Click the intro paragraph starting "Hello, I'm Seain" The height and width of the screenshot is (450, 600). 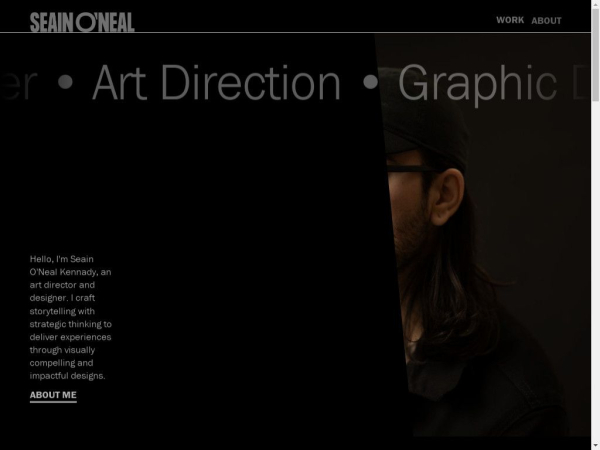point(71,318)
